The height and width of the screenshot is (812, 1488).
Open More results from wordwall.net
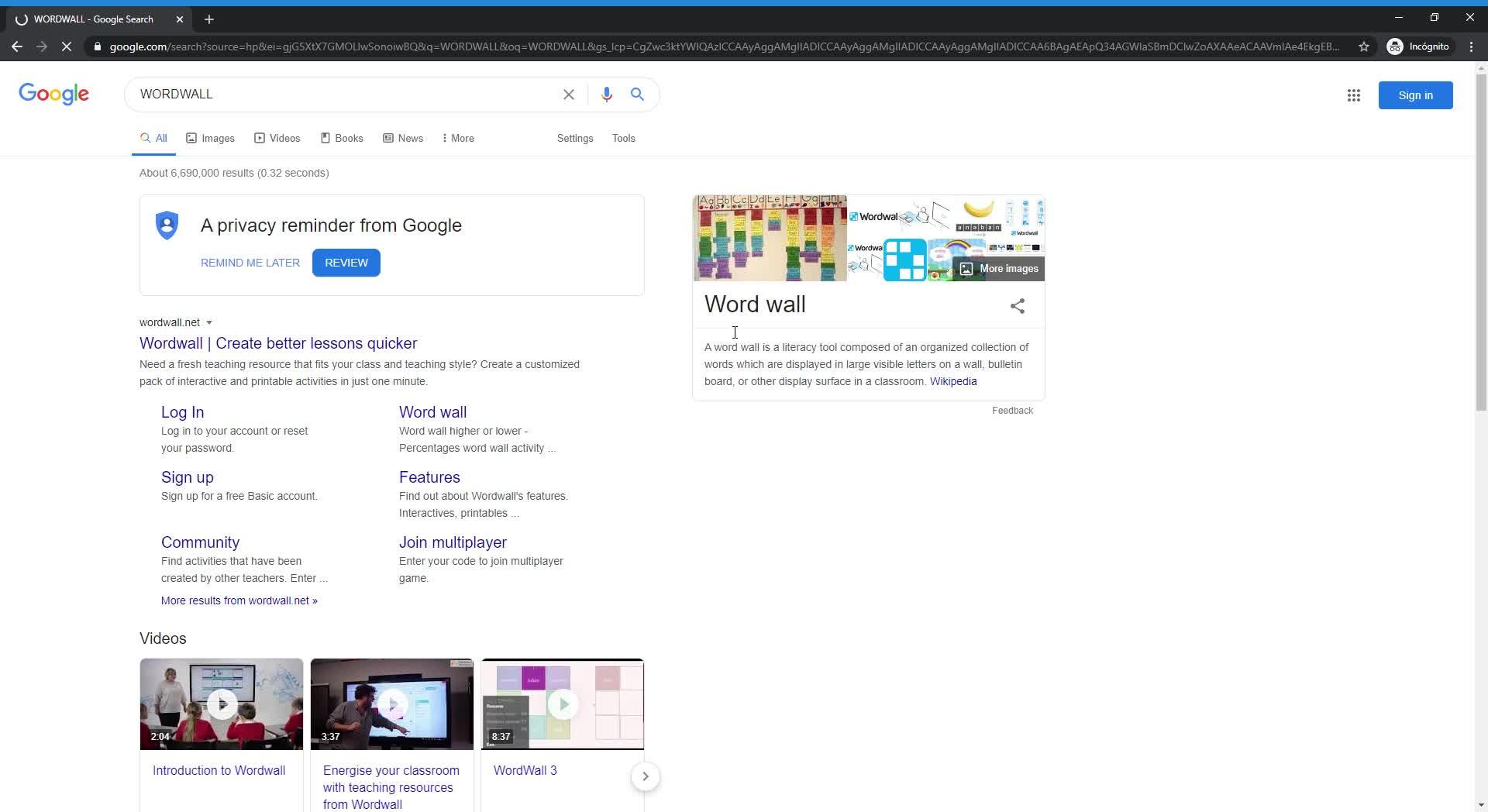[x=239, y=600]
